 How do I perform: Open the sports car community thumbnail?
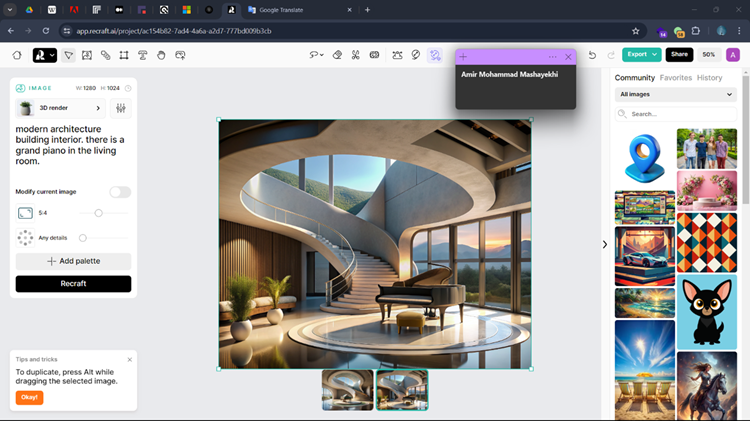644,256
